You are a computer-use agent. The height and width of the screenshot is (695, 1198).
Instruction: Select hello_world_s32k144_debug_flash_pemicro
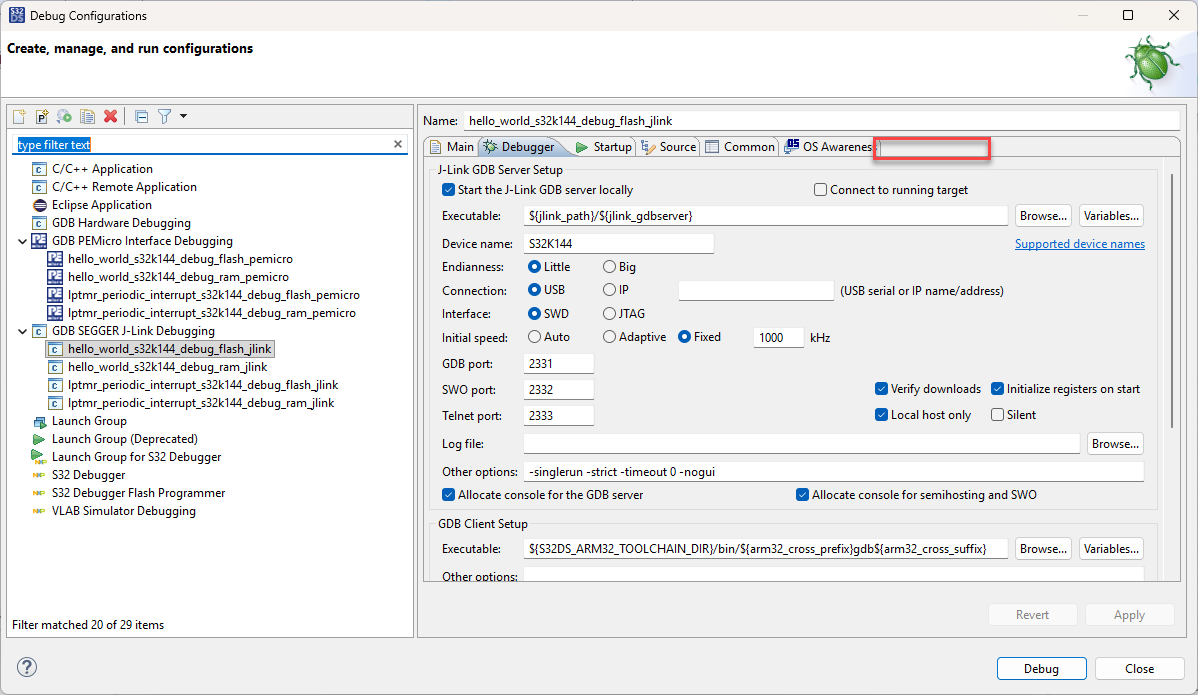tap(180, 259)
